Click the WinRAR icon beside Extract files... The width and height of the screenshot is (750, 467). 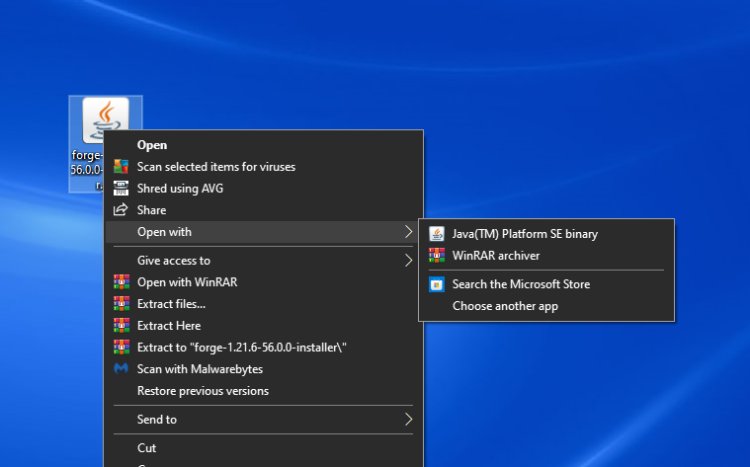coord(121,304)
